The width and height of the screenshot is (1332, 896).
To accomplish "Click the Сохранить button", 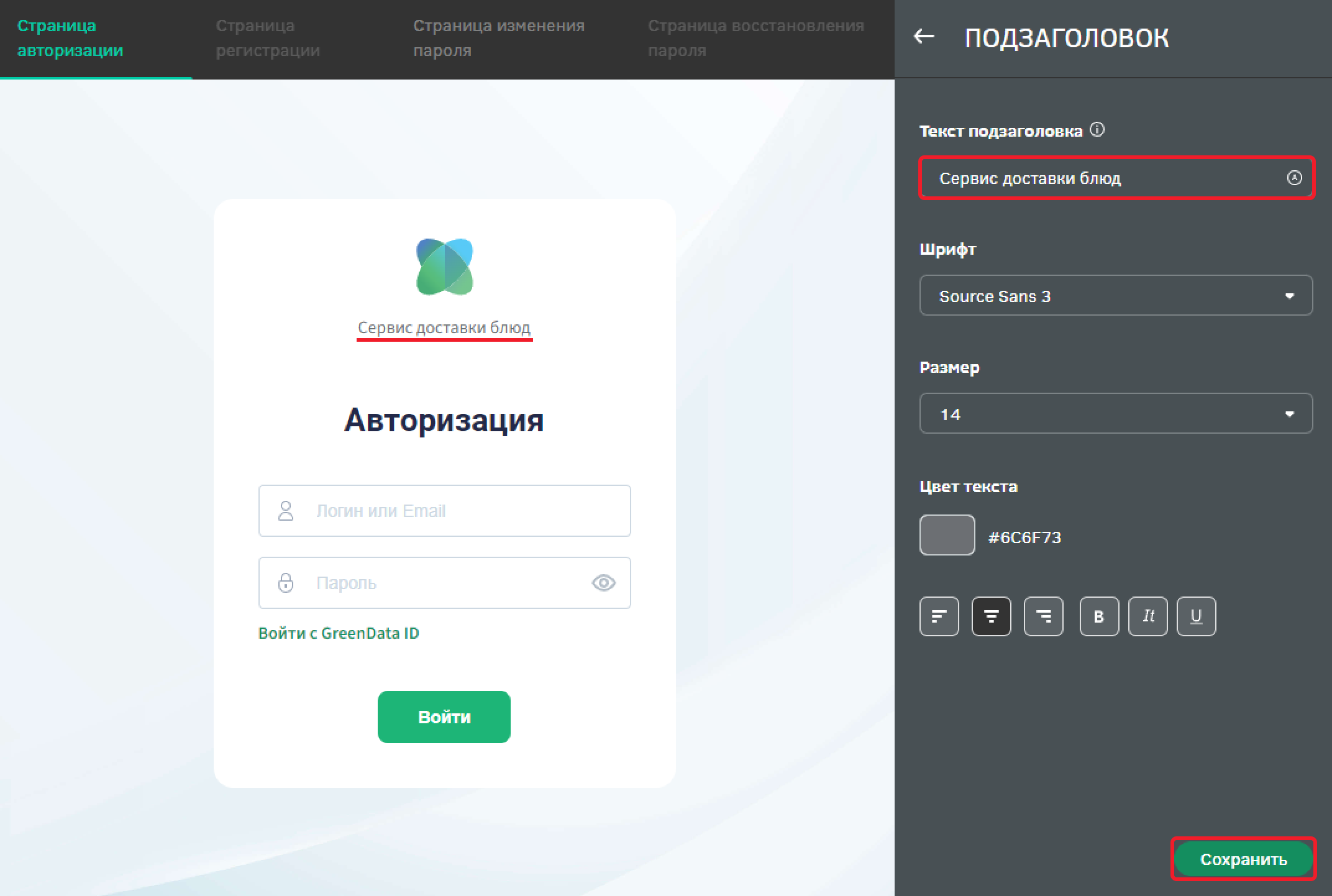I will point(1243,859).
